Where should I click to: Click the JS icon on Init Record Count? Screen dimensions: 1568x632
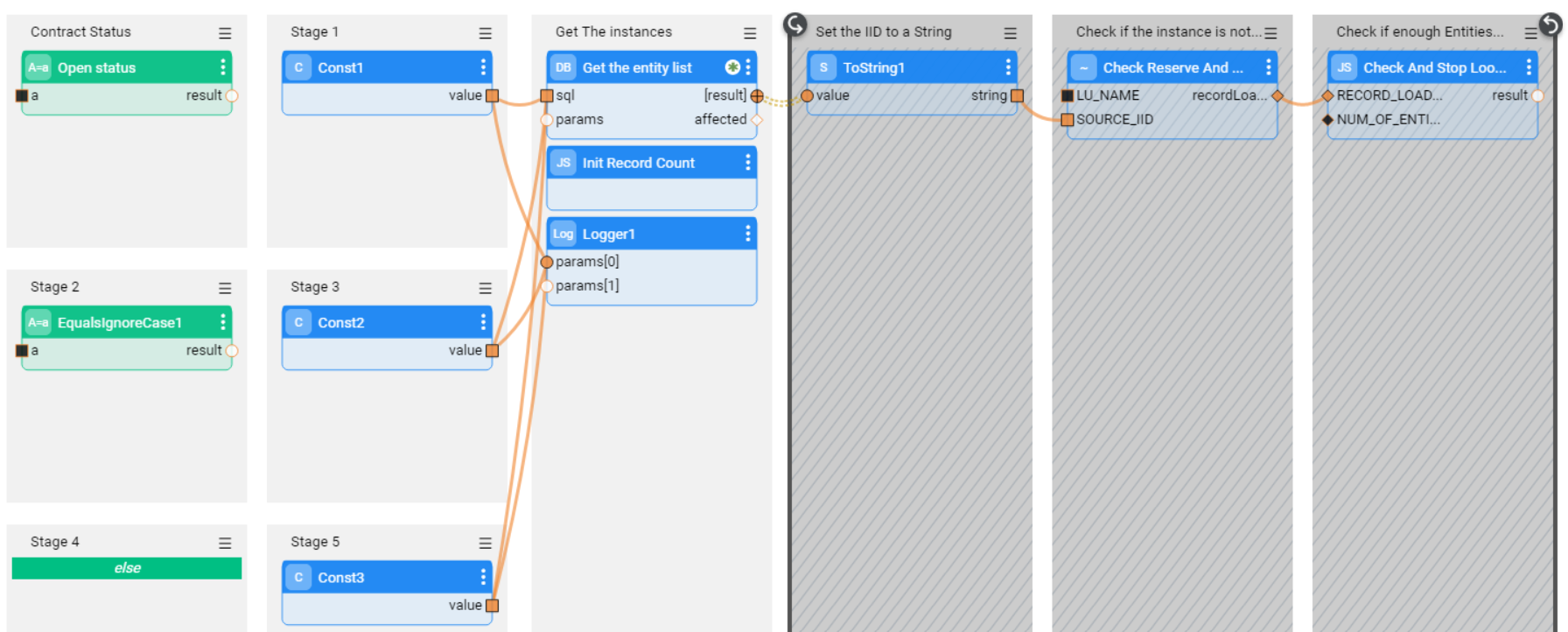[563, 163]
